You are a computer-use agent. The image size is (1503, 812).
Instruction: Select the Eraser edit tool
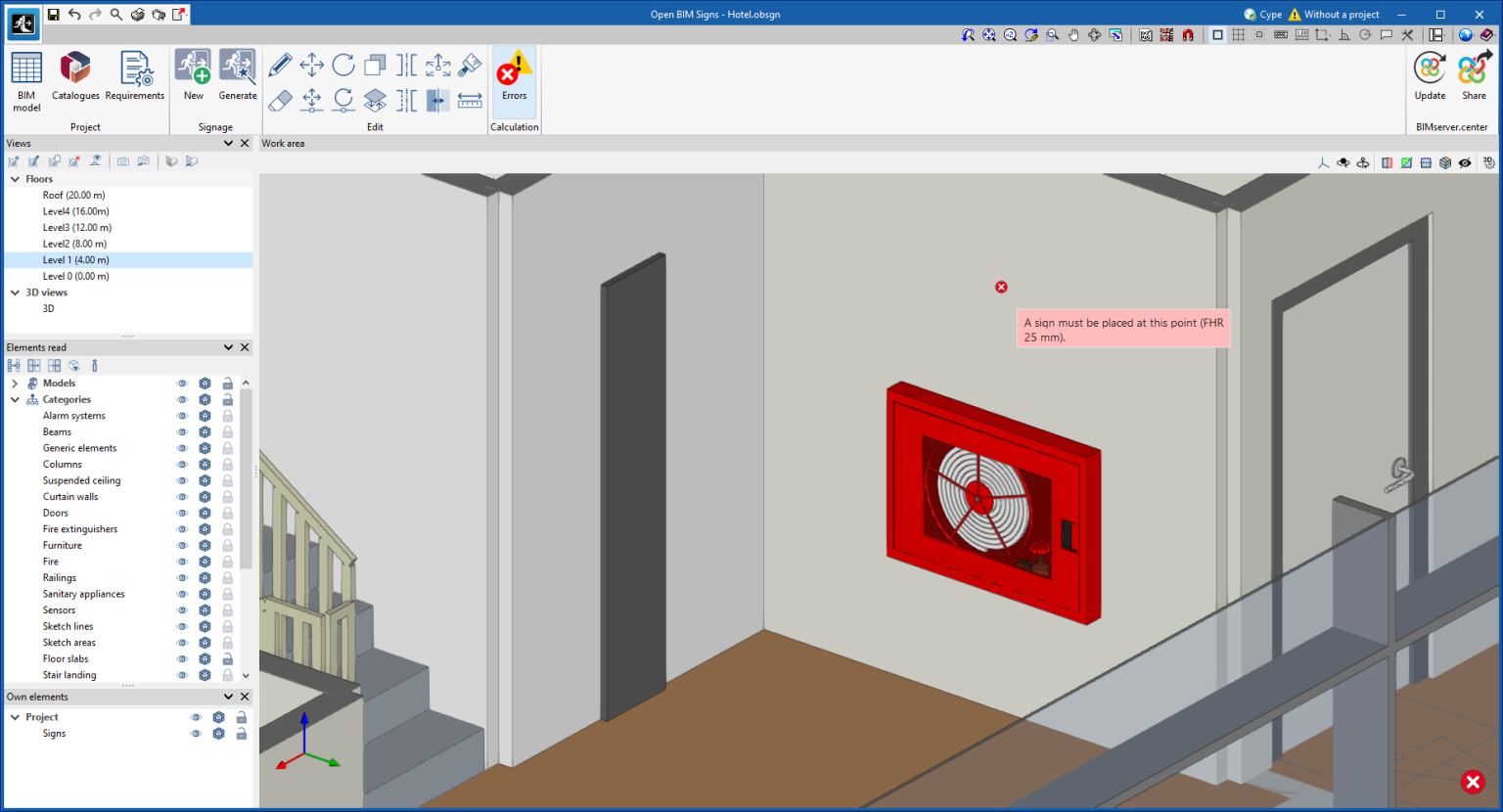279,100
